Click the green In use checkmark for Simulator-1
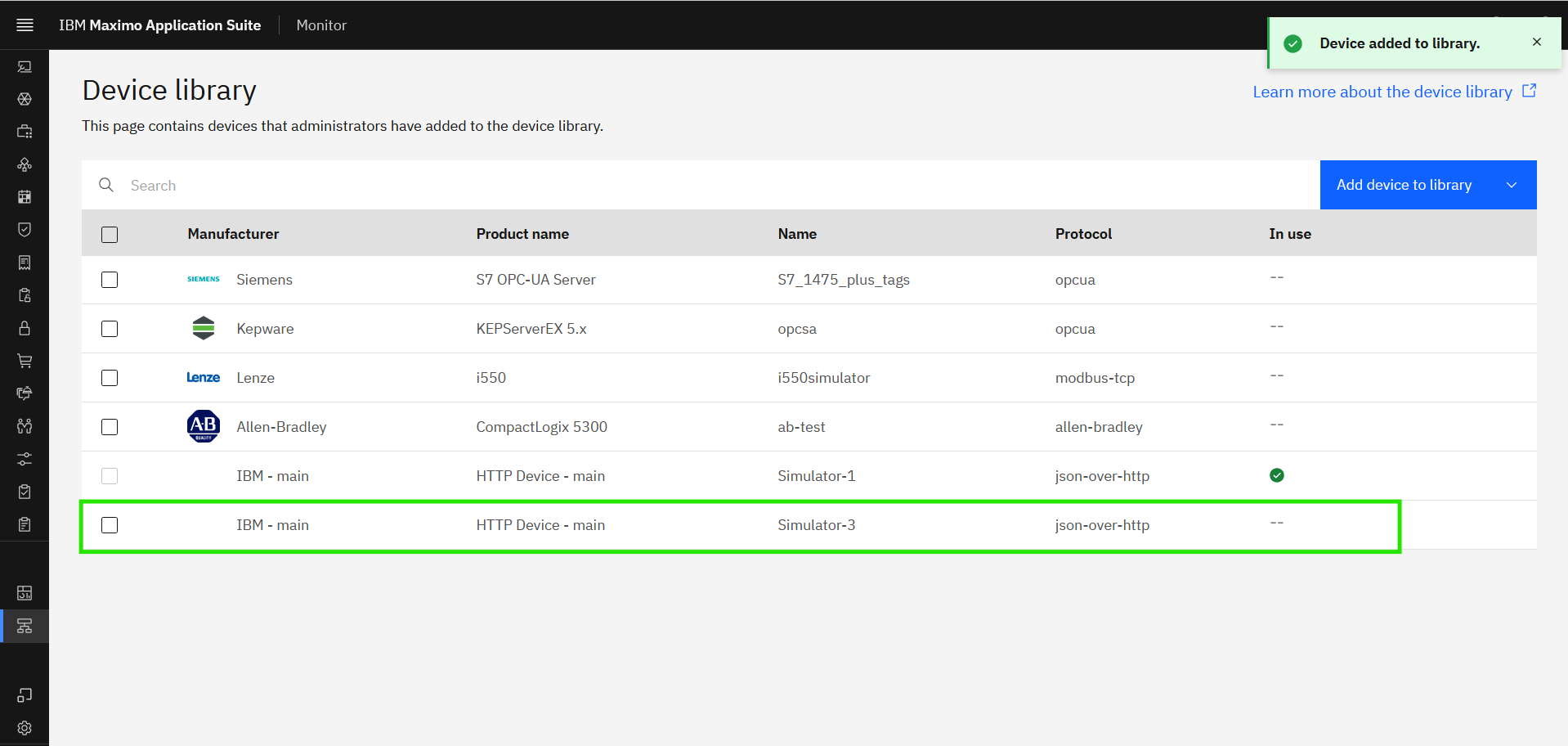Screen dimensions: 1568x746 1277,475
